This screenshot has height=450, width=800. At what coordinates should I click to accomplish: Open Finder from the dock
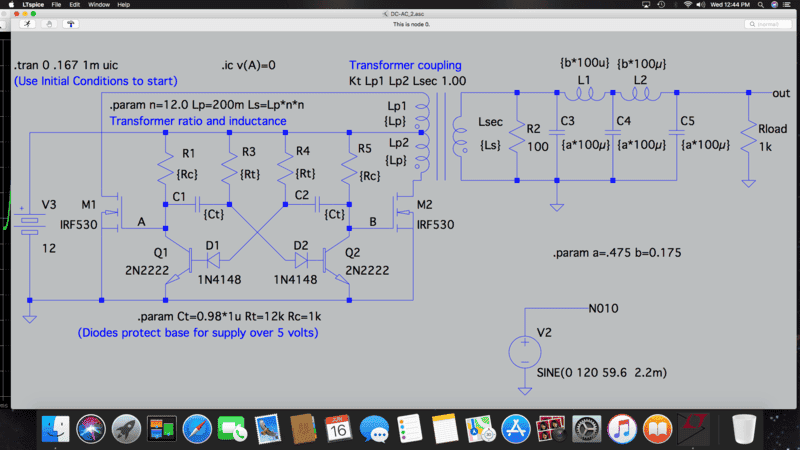point(56,430)
